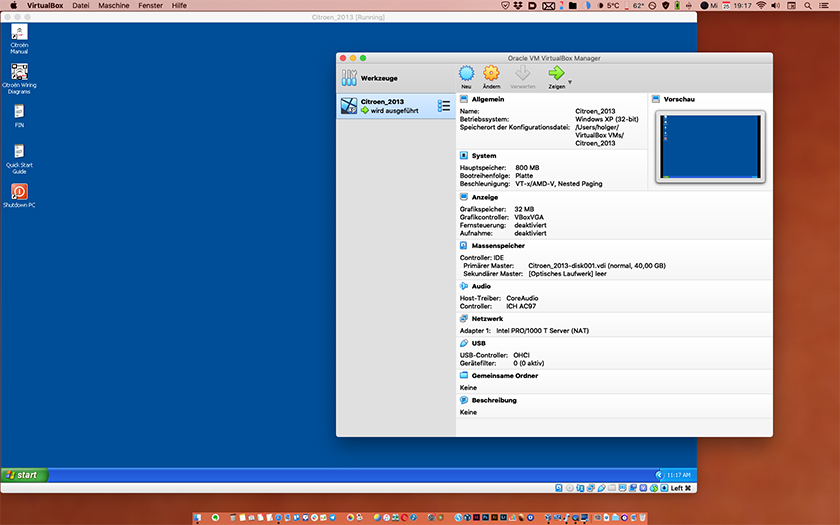The width and height of the screenshot is (840, 525).
Task: Open Spotlight search magnifier in the menu bar
Action: click(808, 5)
